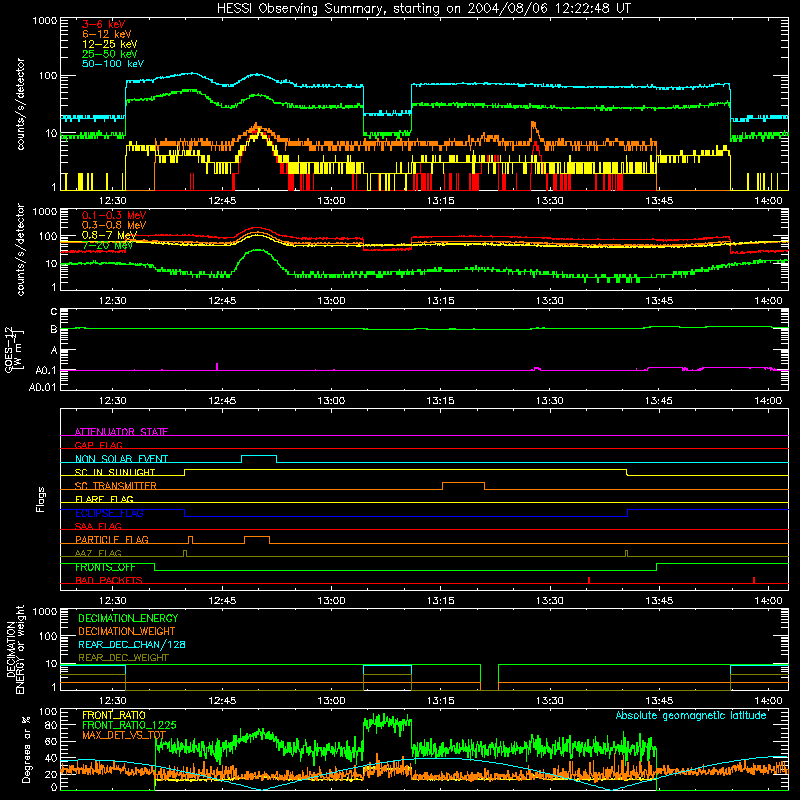Click the 12:45 tick label under the keV panel

point(222,201)
